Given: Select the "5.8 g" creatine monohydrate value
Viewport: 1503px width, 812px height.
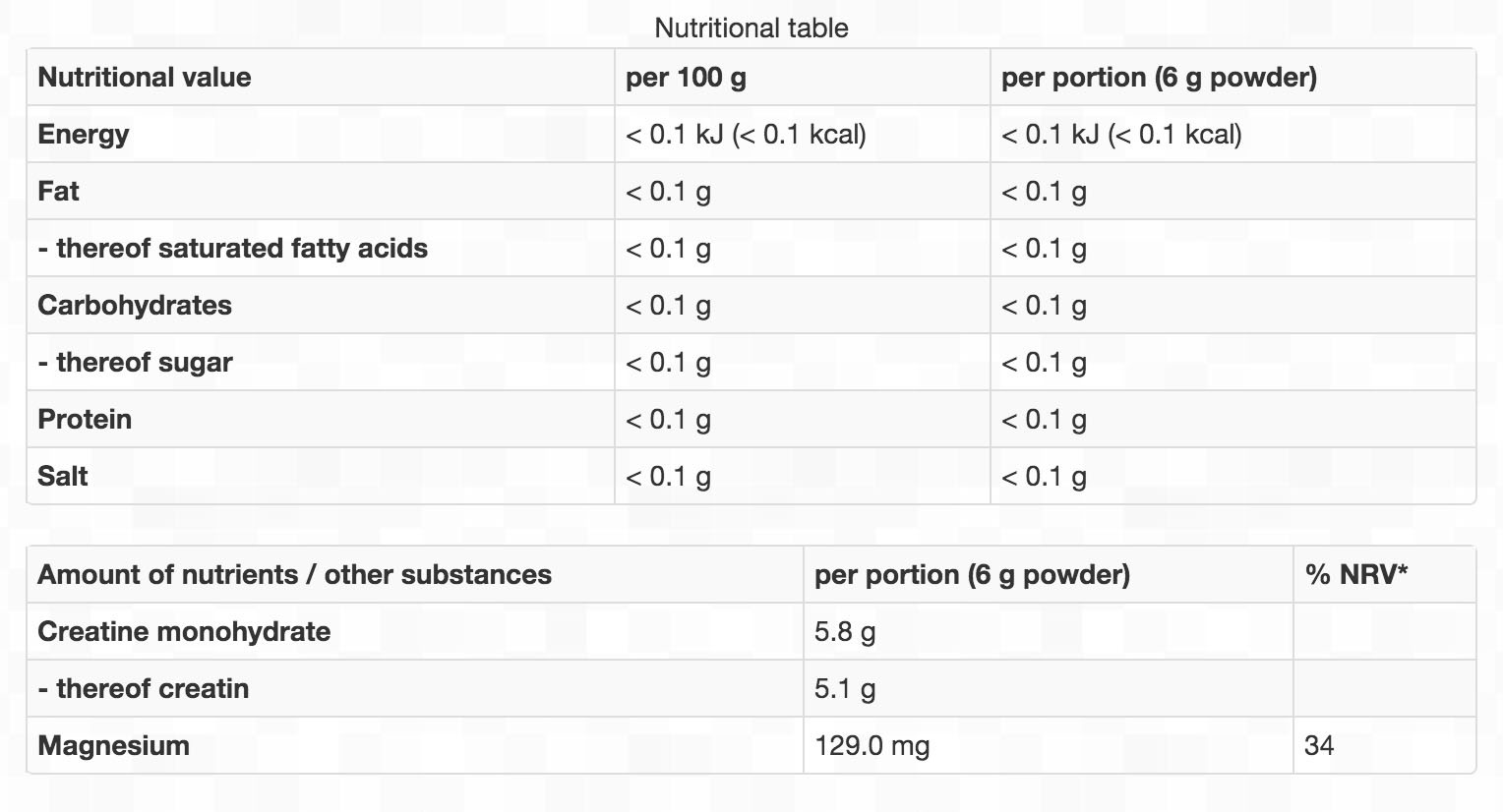Looking at the screenshot, I should [x=845, y=632].
